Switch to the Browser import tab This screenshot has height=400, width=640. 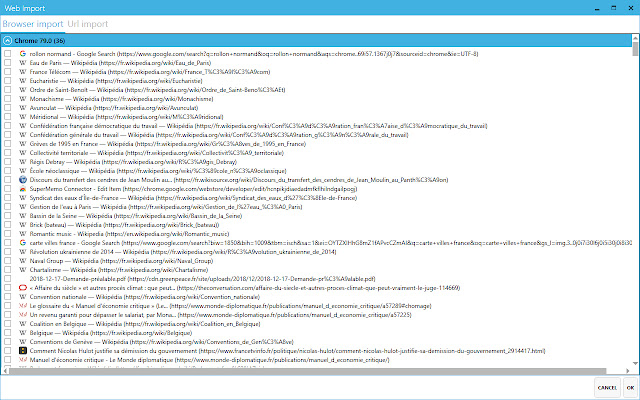[x=33, y=24]
